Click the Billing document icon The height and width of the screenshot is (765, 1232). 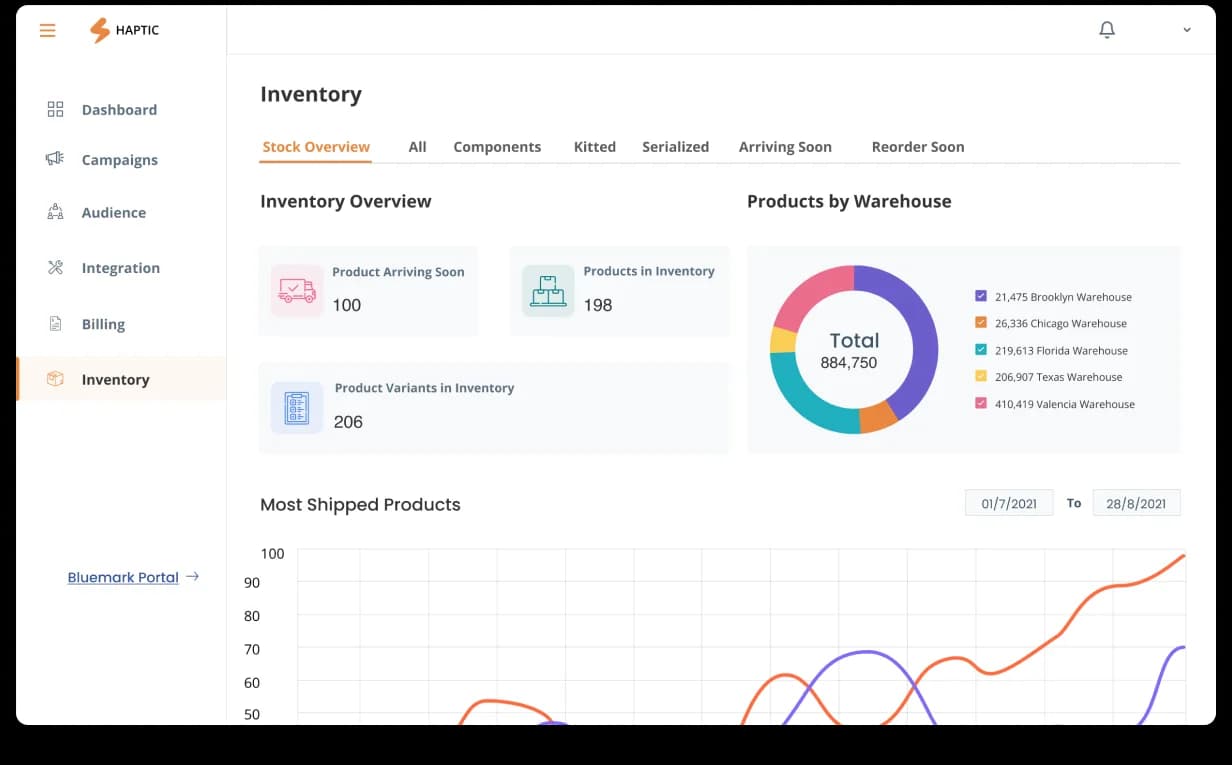point(56,324)
